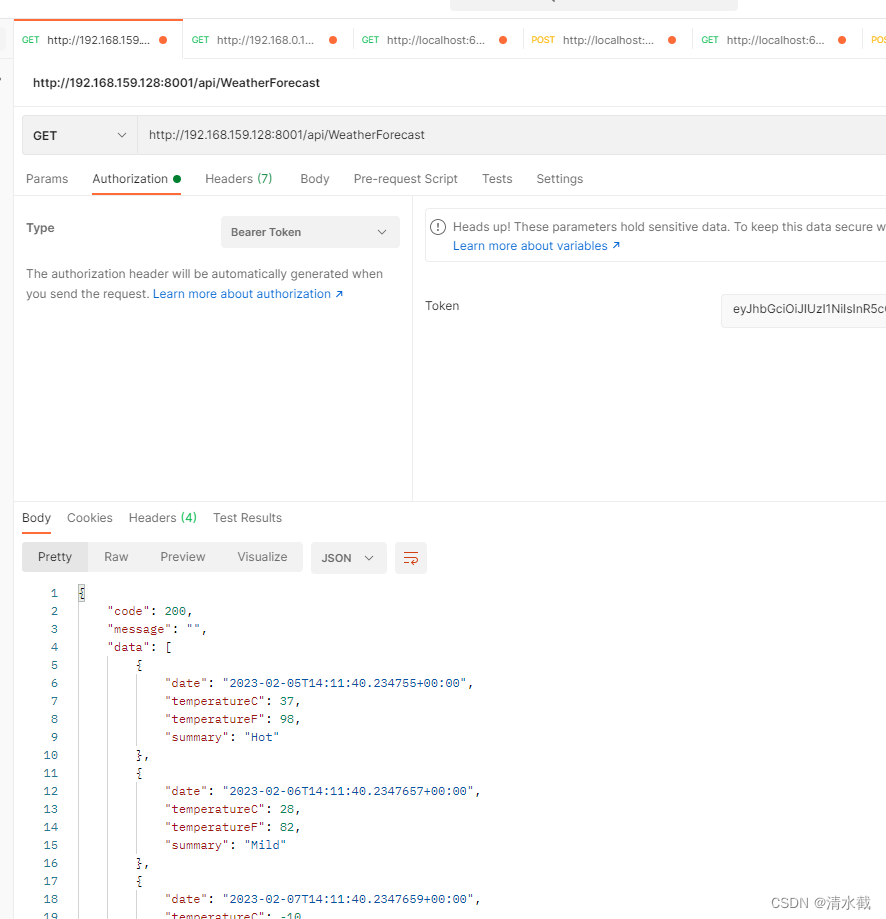Screen dimensions: 886x919
Task: Click the 2023-02-07 date value
Action: pyautogui.click(x=348, y=899)
